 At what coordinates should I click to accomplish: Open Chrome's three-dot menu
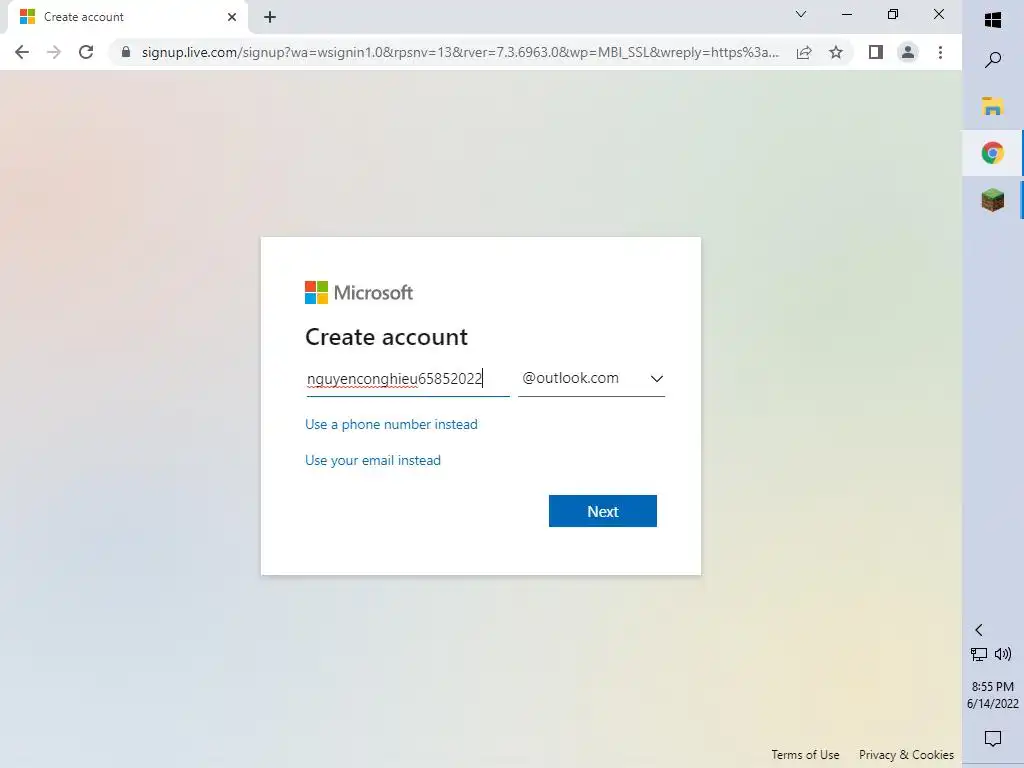(940, 52)
